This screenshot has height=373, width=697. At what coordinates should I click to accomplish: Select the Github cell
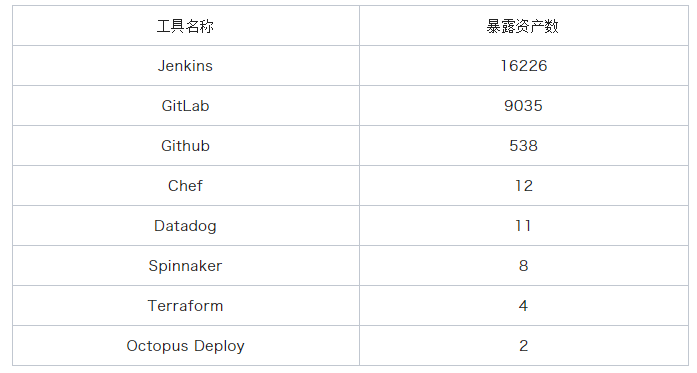coord(185,146)
